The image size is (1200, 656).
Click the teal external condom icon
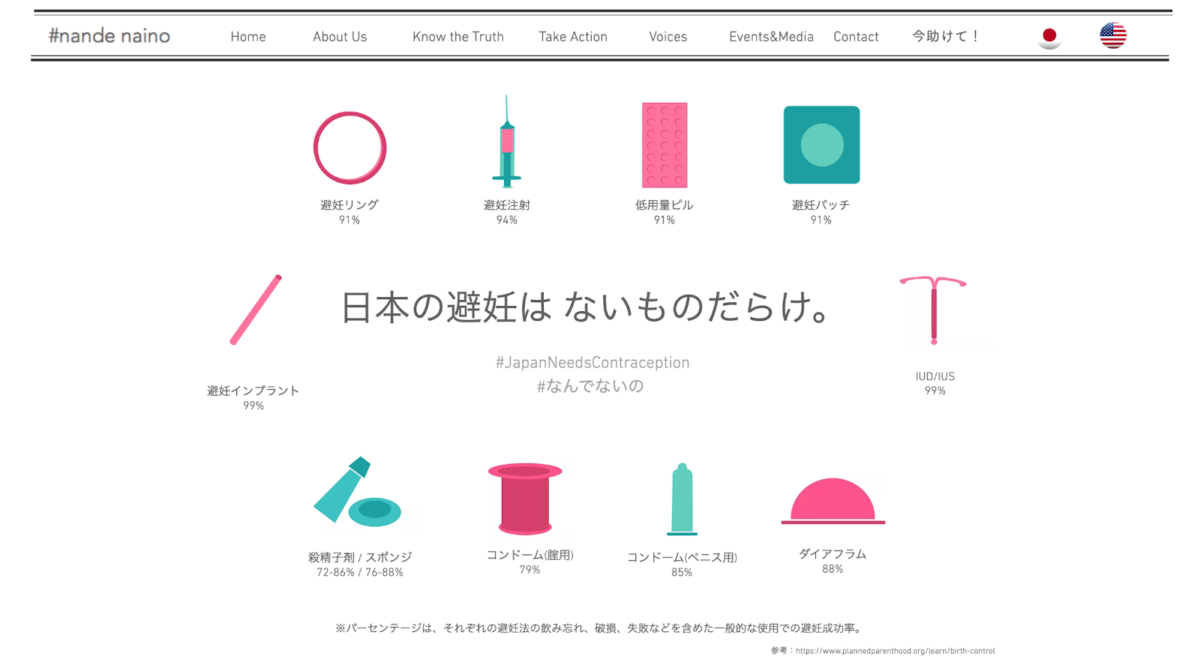point(681,500)
